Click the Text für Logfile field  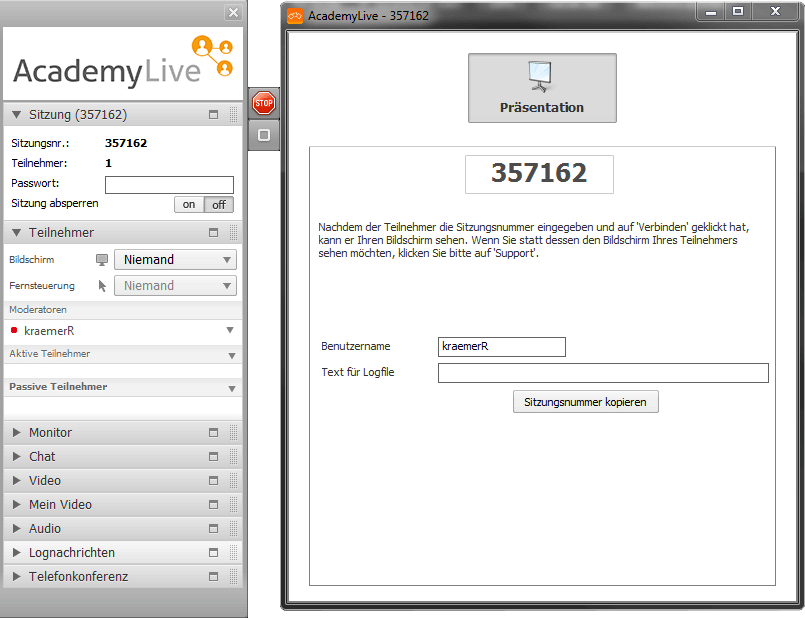[603, 373]
